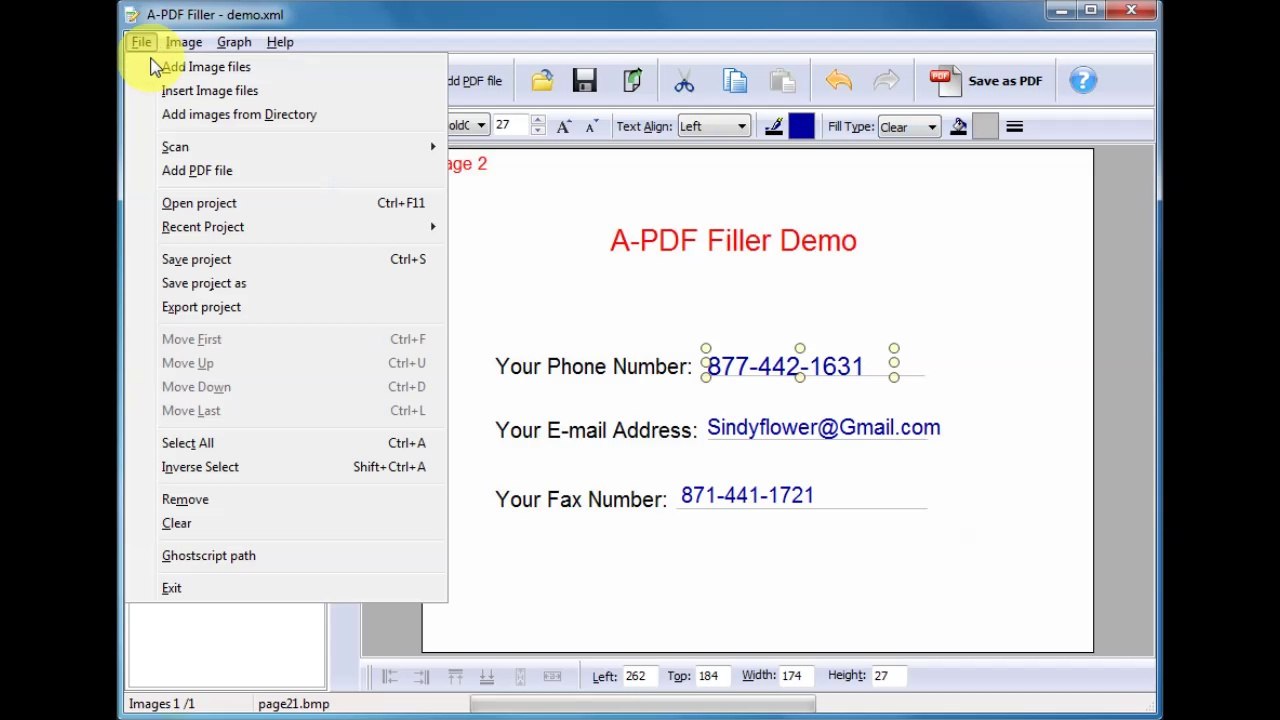Click the same height icon
The image size is (1280, 720).
pos(520,677)
